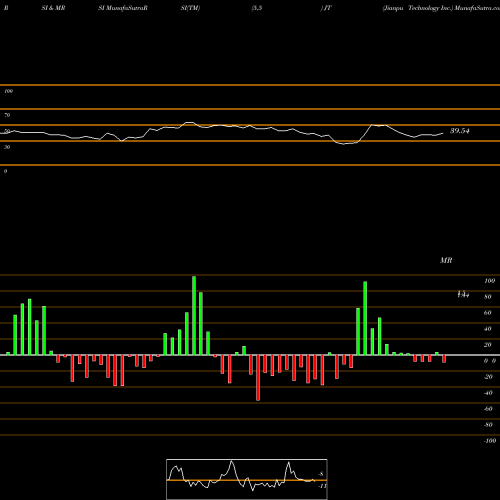Image resolution: width=500 pixels, height=500 pixels.
Task: Click the '(5,5' parameter text in header
Action: [x=257, y=8]
